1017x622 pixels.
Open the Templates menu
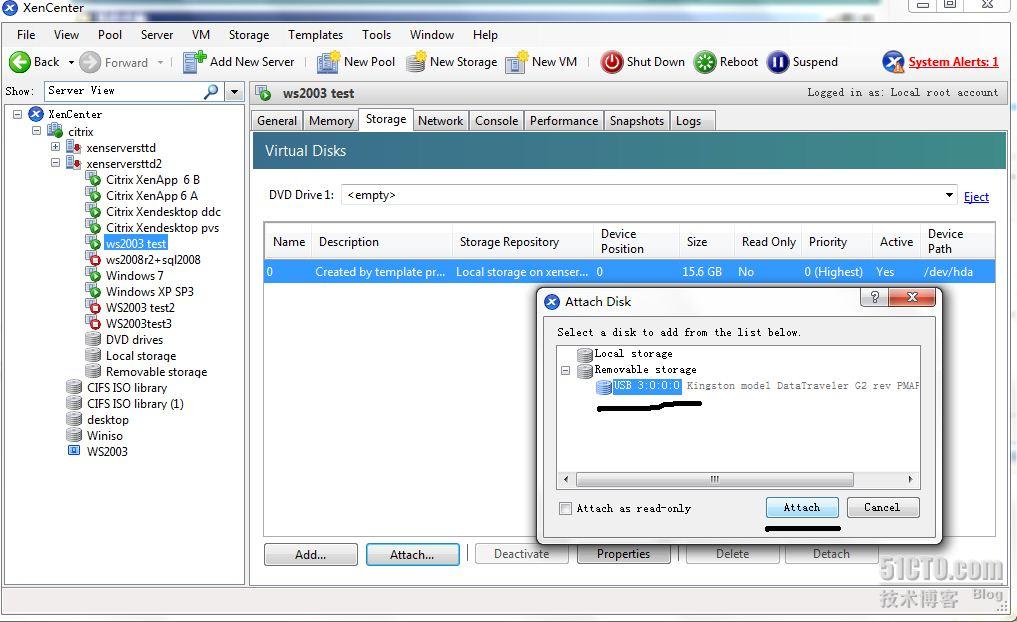pyautogui.click(x=315, y=35)
